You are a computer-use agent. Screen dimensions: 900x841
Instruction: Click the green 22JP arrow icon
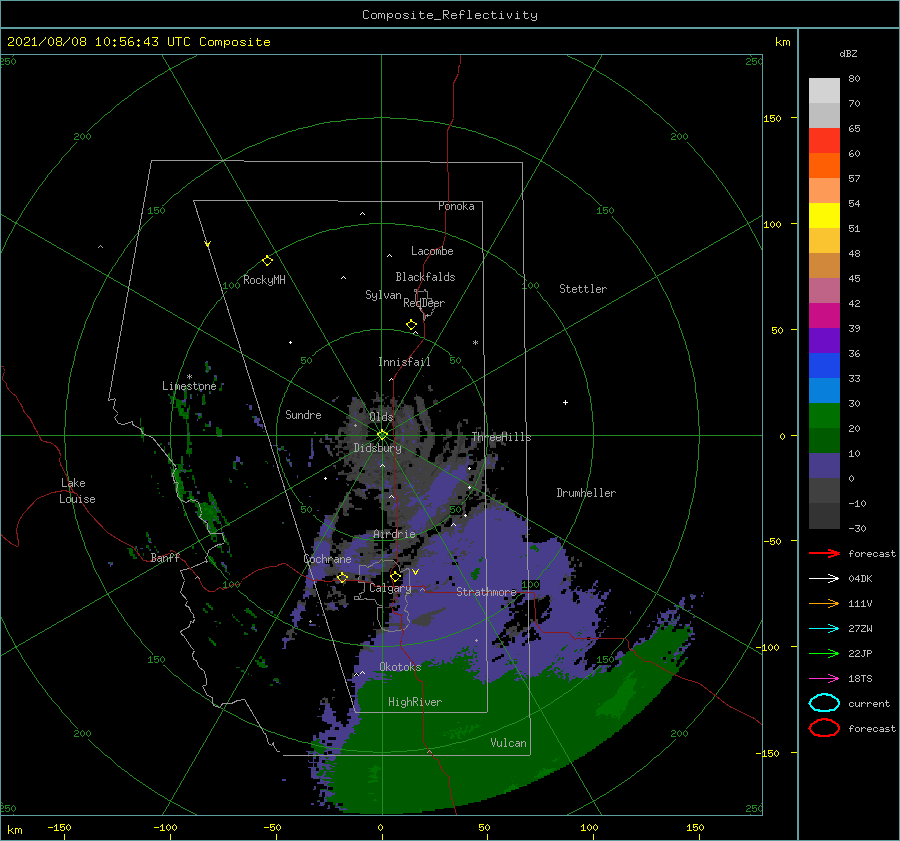[x=824, y=653]
